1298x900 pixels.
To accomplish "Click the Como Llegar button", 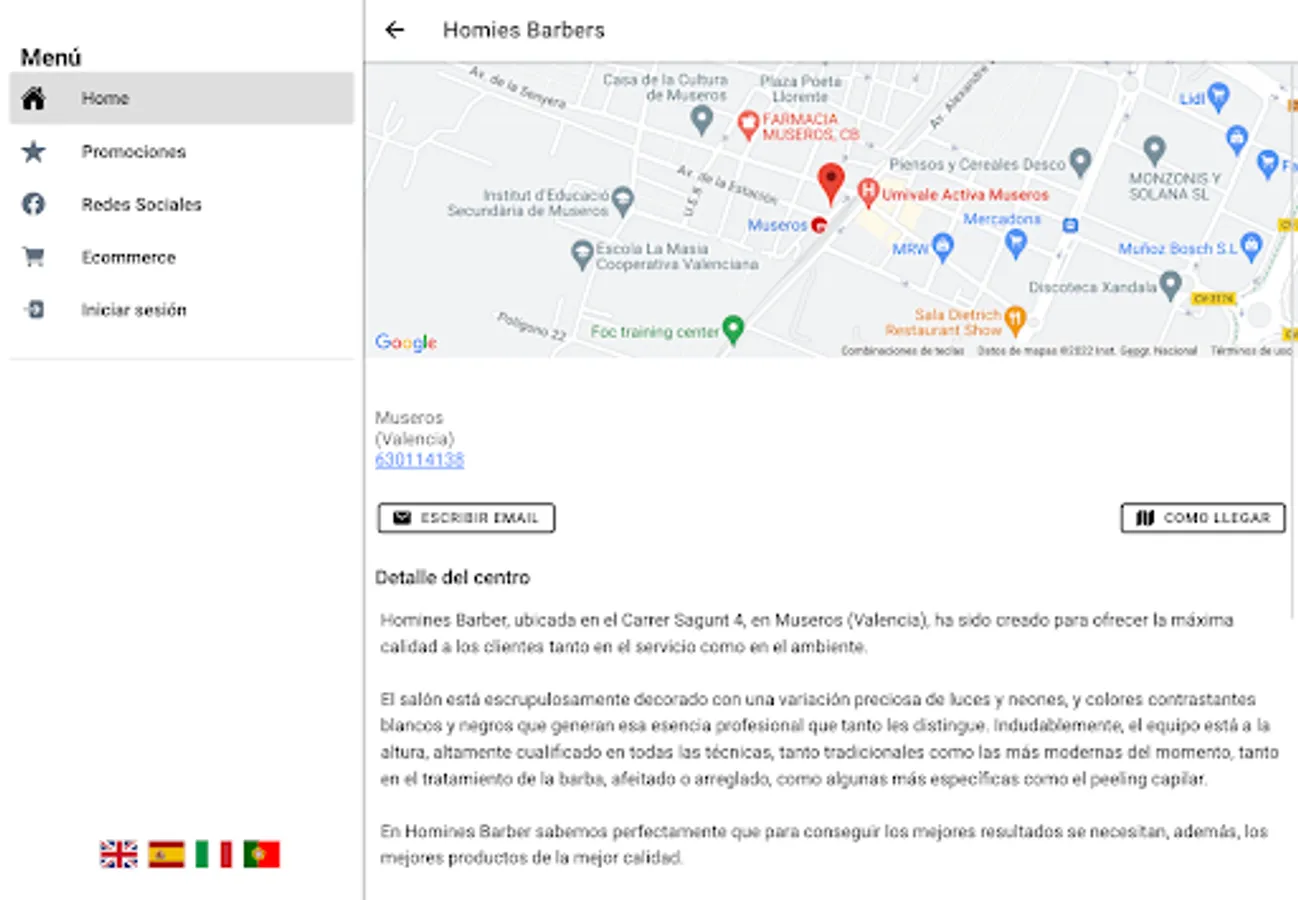I will click(1203, 518).
